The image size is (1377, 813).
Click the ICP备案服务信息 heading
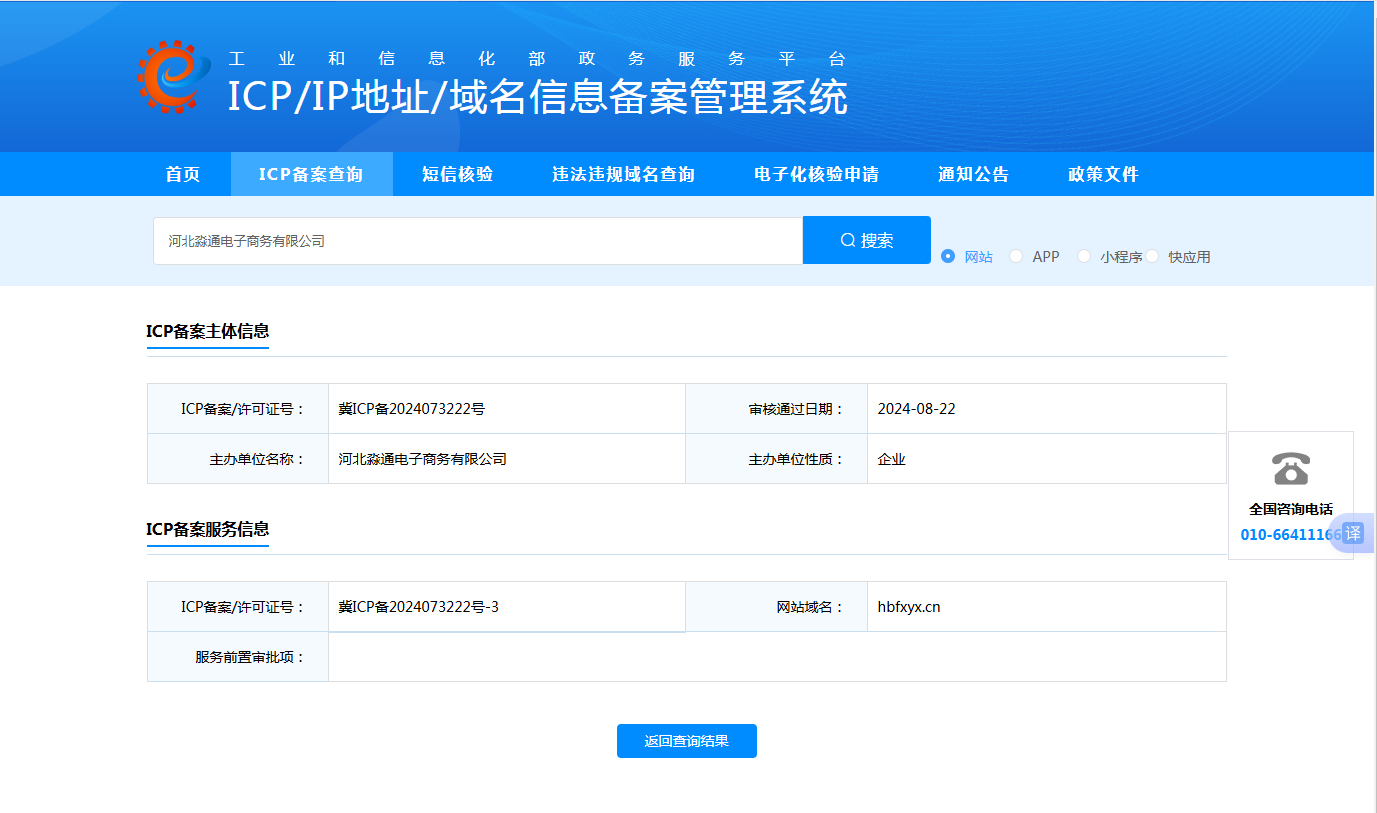click(208, 529)
